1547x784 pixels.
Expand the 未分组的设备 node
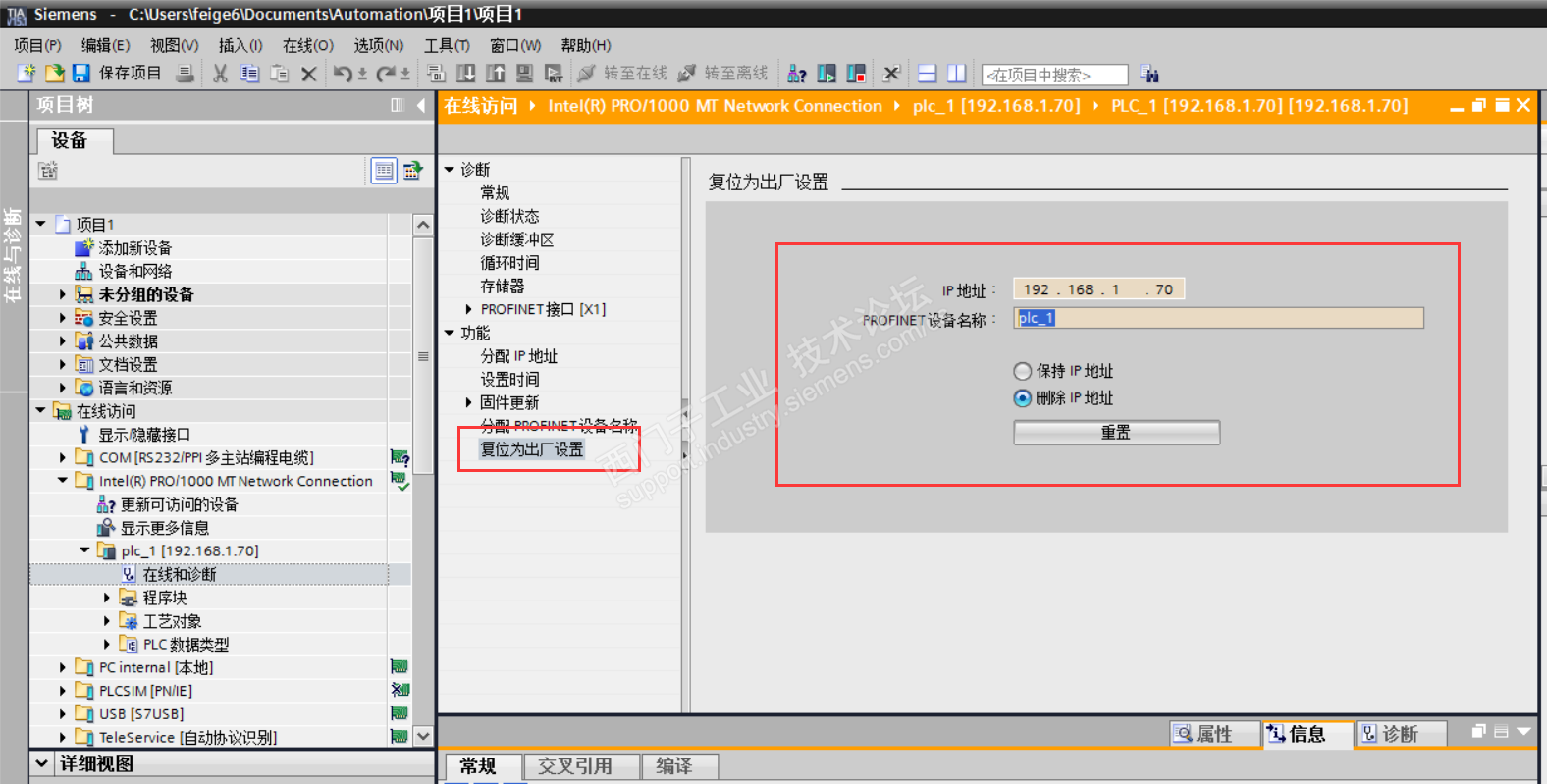pyautogui.click(x=63, y=294)
